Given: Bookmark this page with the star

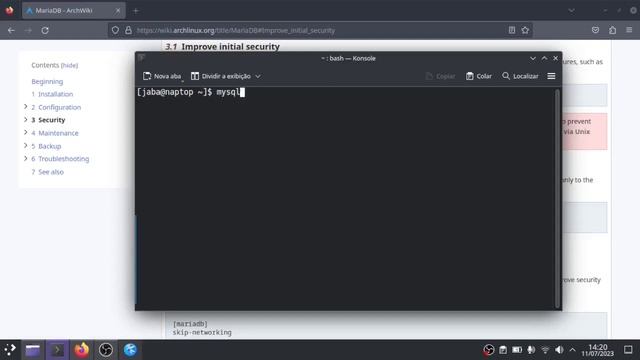Looking at the screenshot, I should [525, 30].
